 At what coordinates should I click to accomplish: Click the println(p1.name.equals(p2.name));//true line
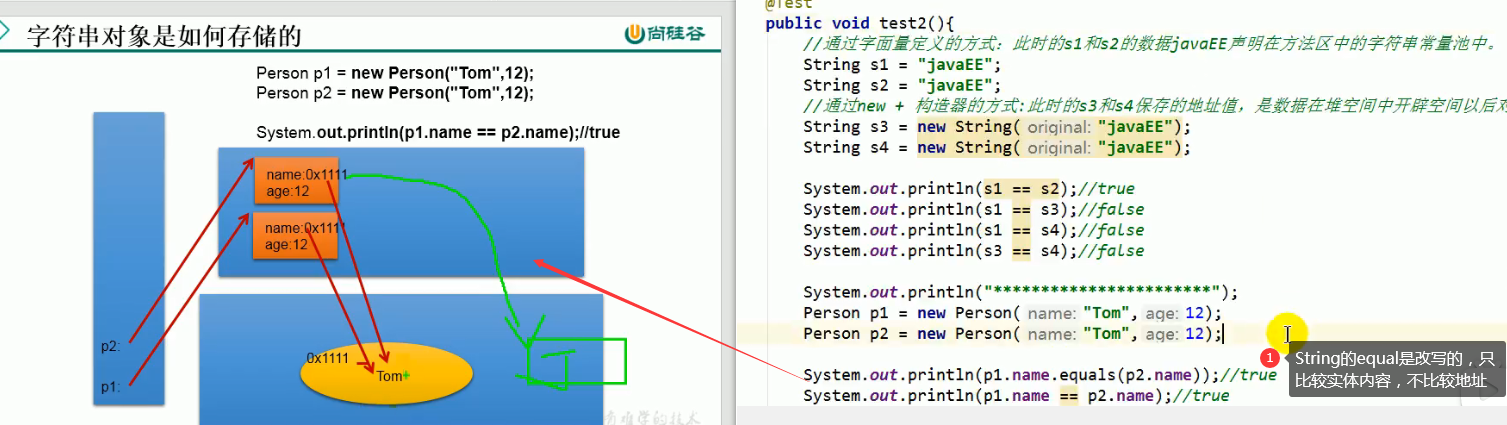click(x=1040, y=375)
